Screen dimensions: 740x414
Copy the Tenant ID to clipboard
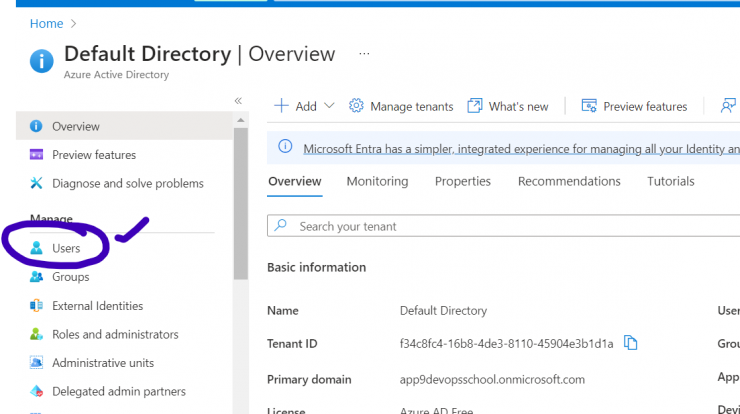click(x=631, y=343)
